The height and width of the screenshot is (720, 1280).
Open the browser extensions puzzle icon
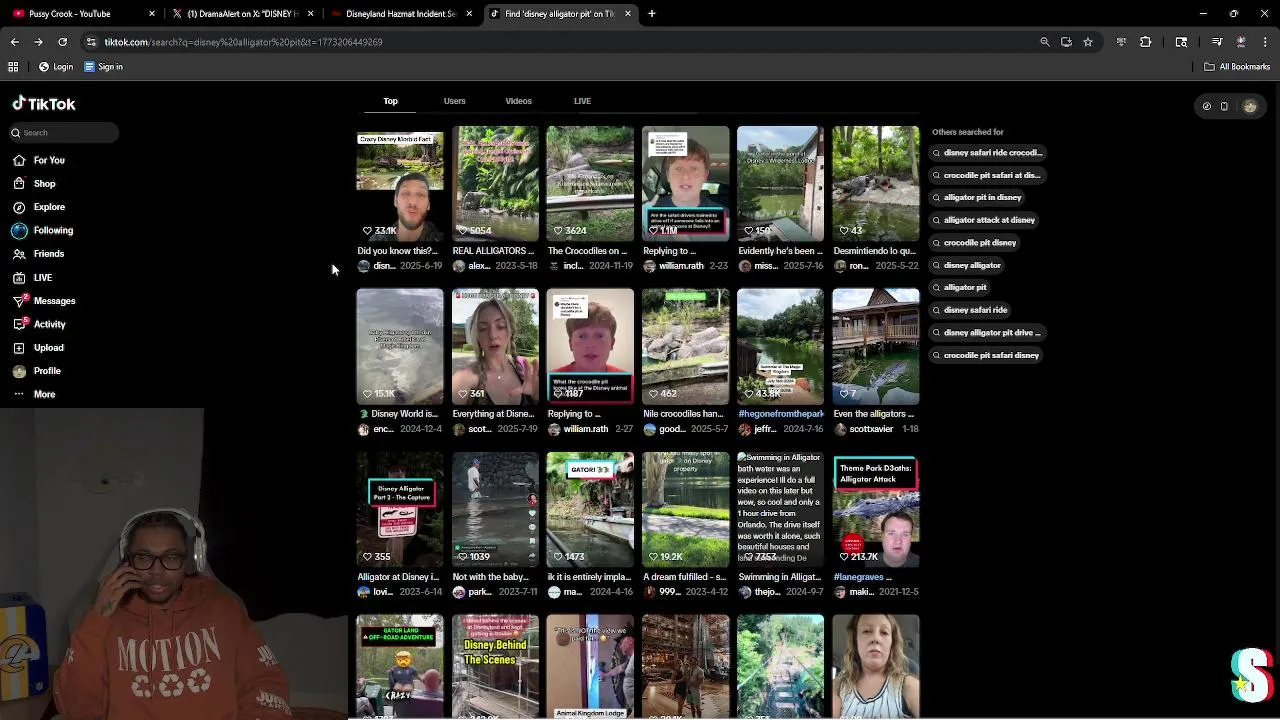coord(1145,42)
